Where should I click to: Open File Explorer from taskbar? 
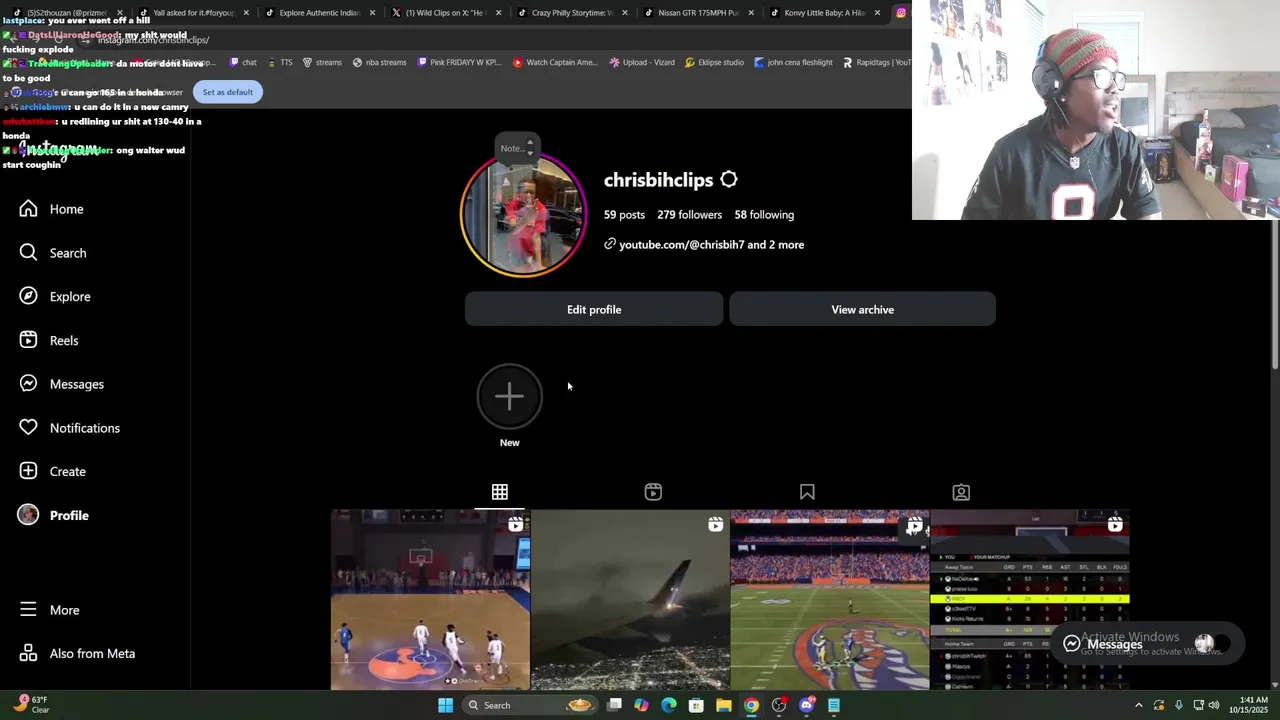[723, 705]
